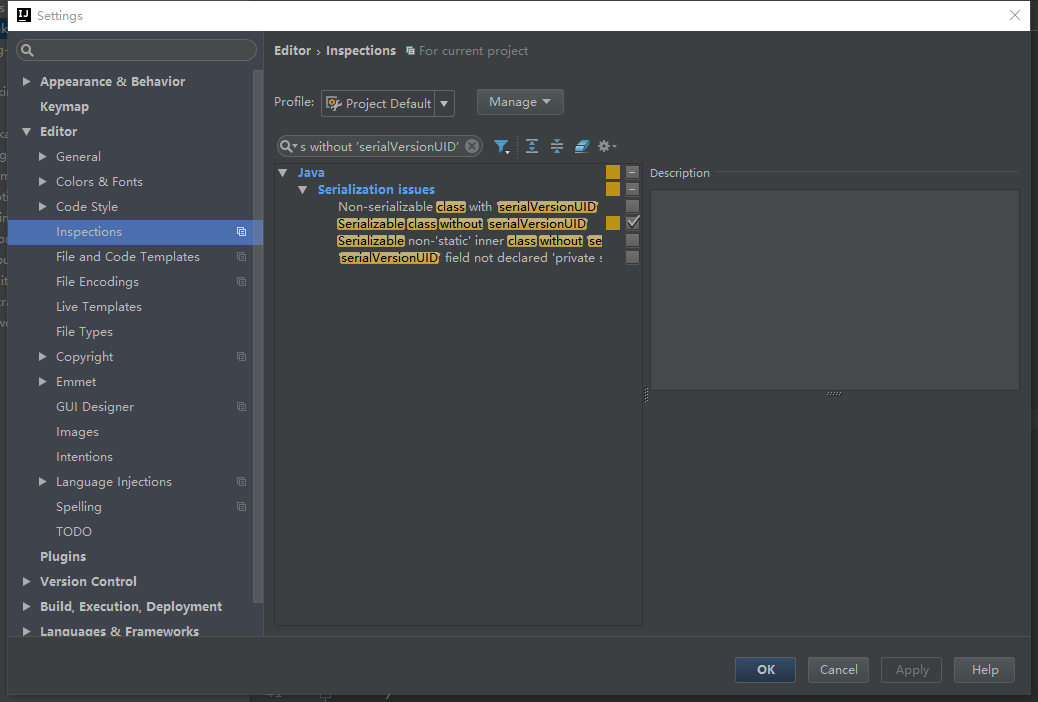Click the filter inspections funnel icon
This screenshot has width=1038, height=702.
point(501,146)
